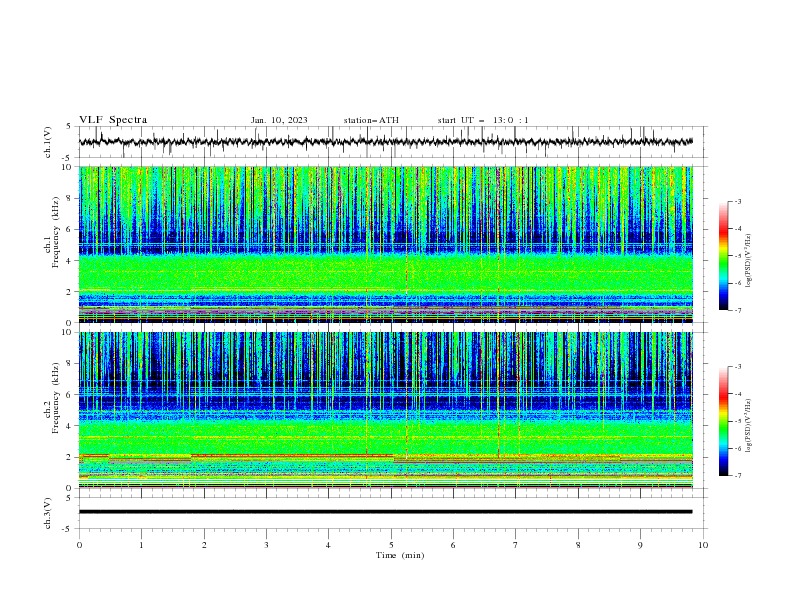Click the "ch.1(V)" axis label

(48, 142)
